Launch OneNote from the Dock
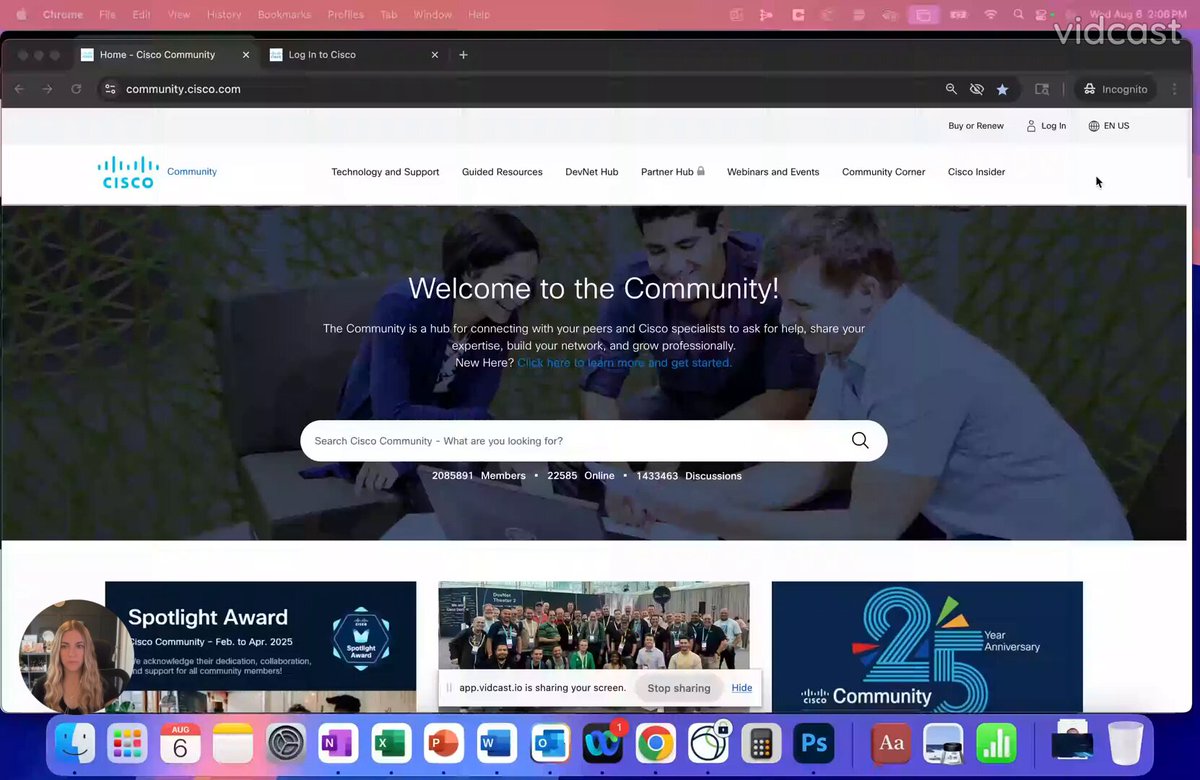This screenshot has width=1200, height=780. coord(338,743)
